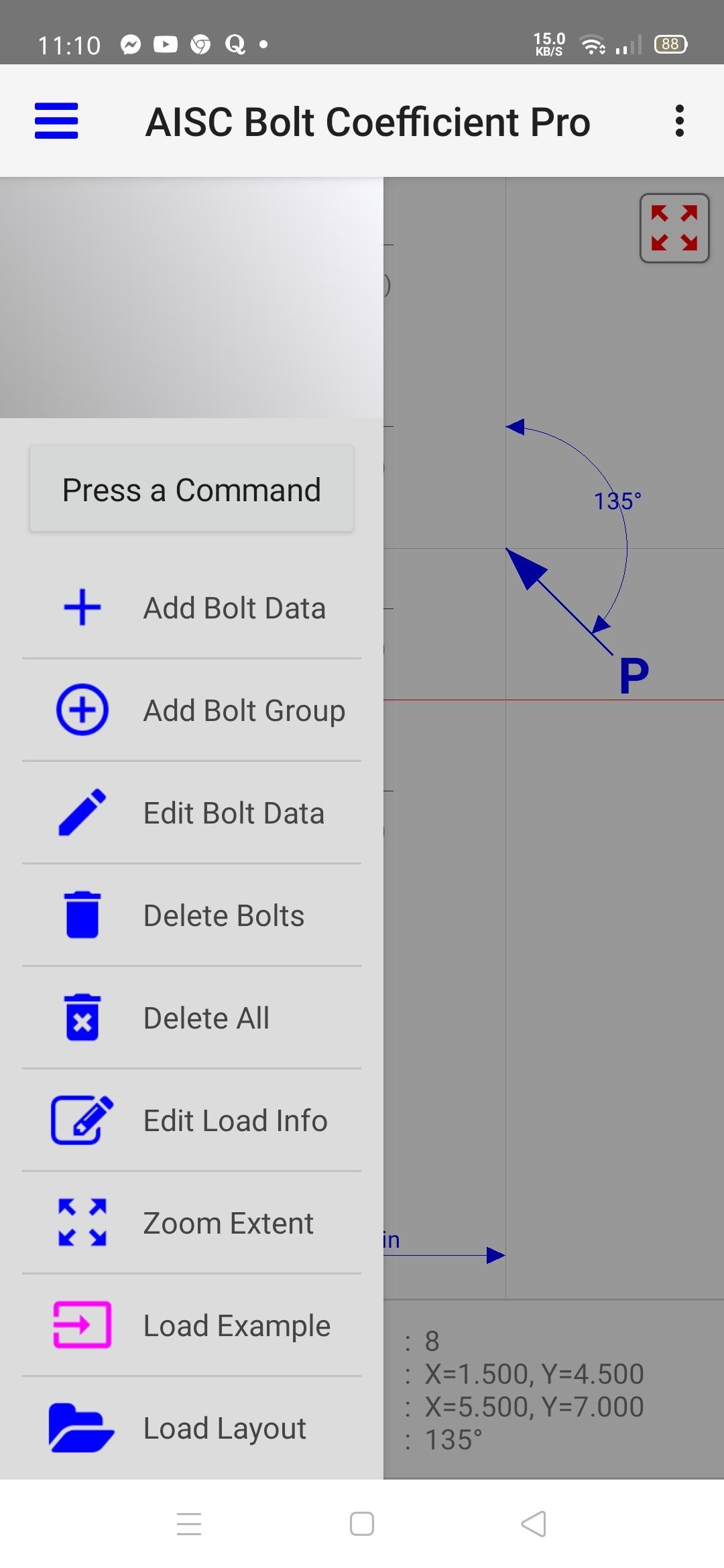The height and width of the screenshot is (1568, 724).
Task: Select Delete All from the command list
Action: pyautogui.click(x=206, y=1017)
